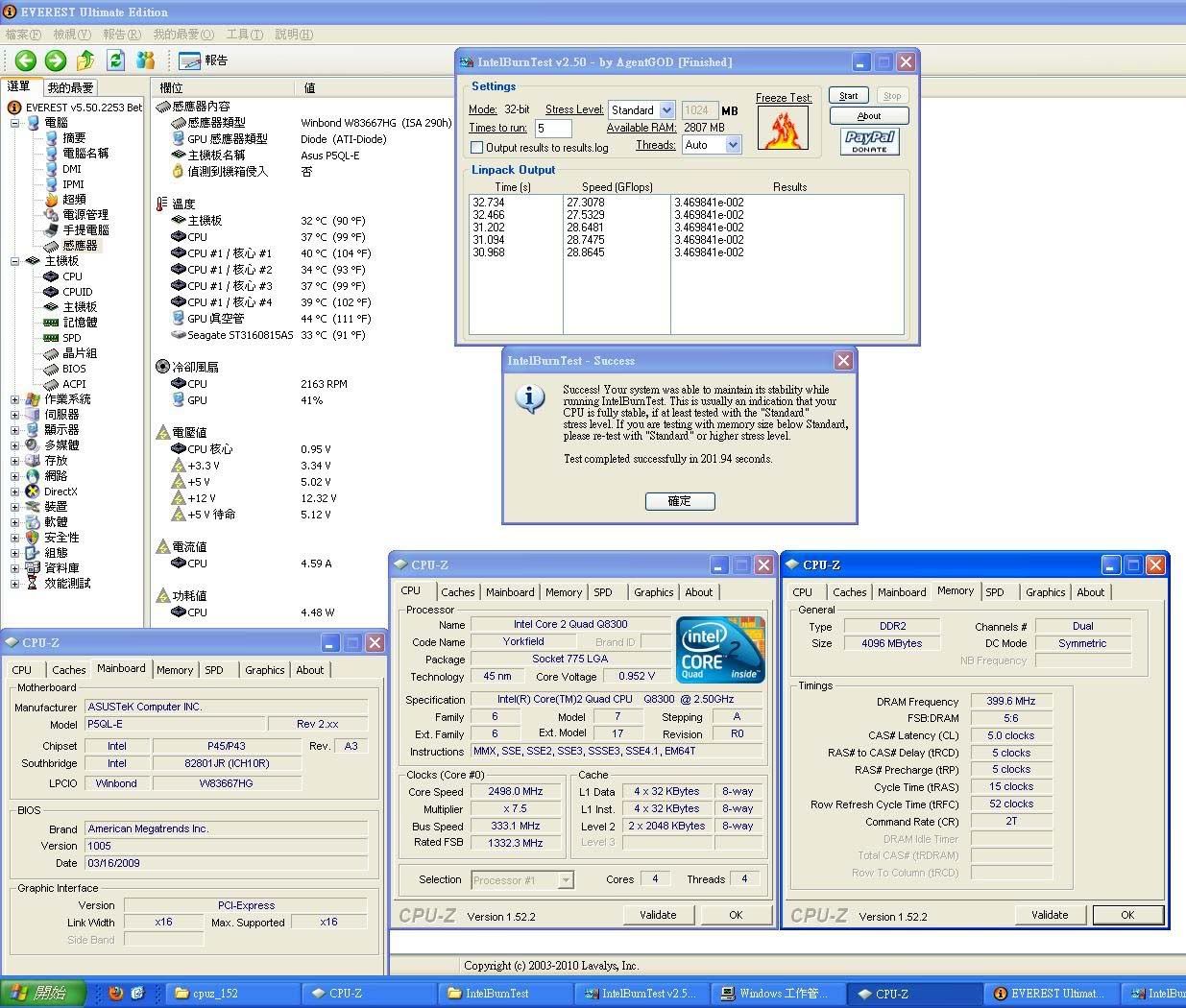Image resolution: width=1186 pixels, height=1008 pixels.
Task: Select BIOS item in EVEREST tree
Action: tap(74, 369)
